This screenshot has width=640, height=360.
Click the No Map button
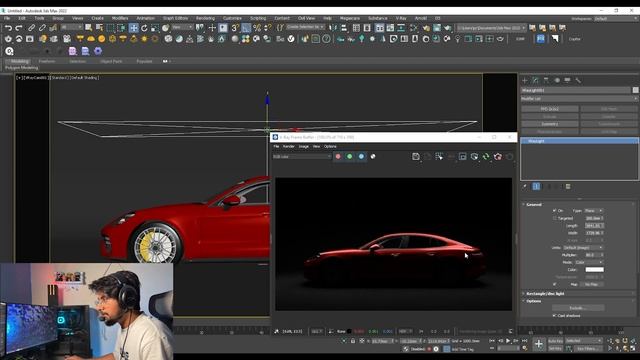click(x=591, y=284)
